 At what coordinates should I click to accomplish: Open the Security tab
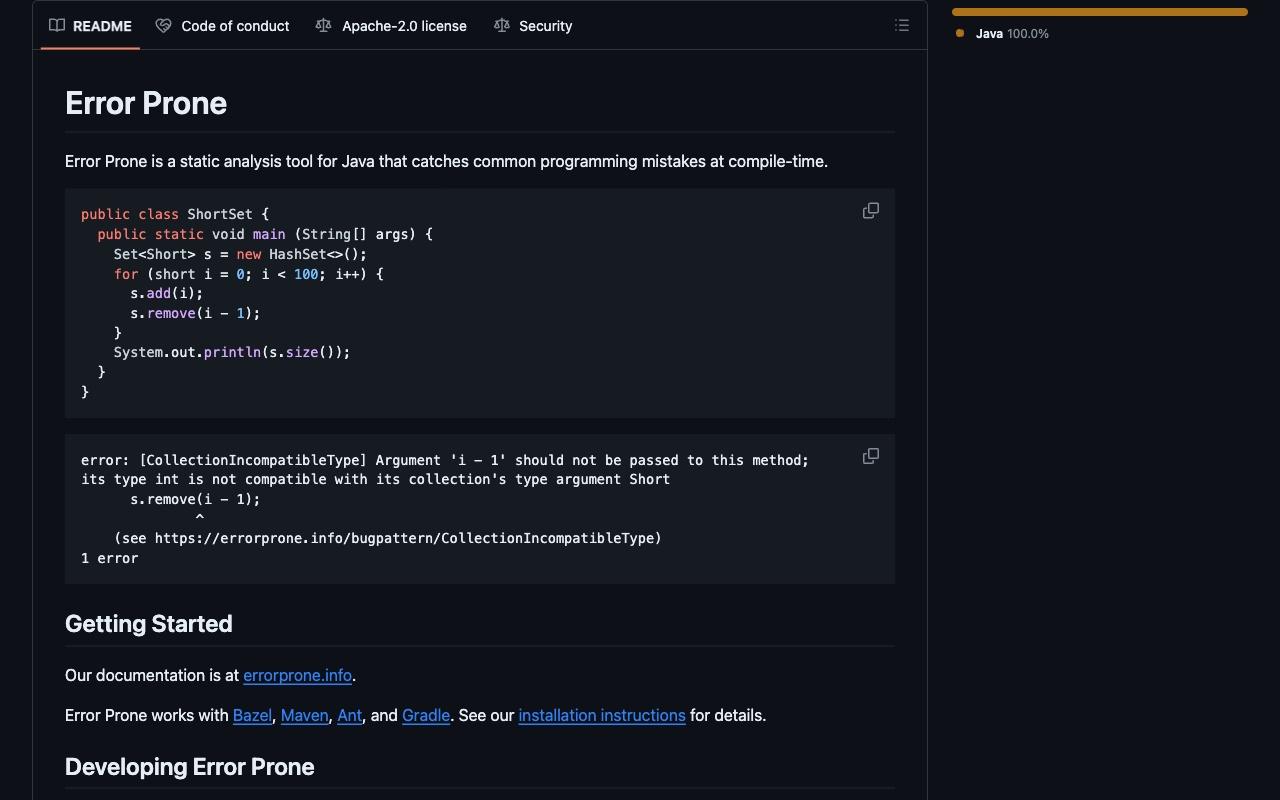tap(533, 26)
